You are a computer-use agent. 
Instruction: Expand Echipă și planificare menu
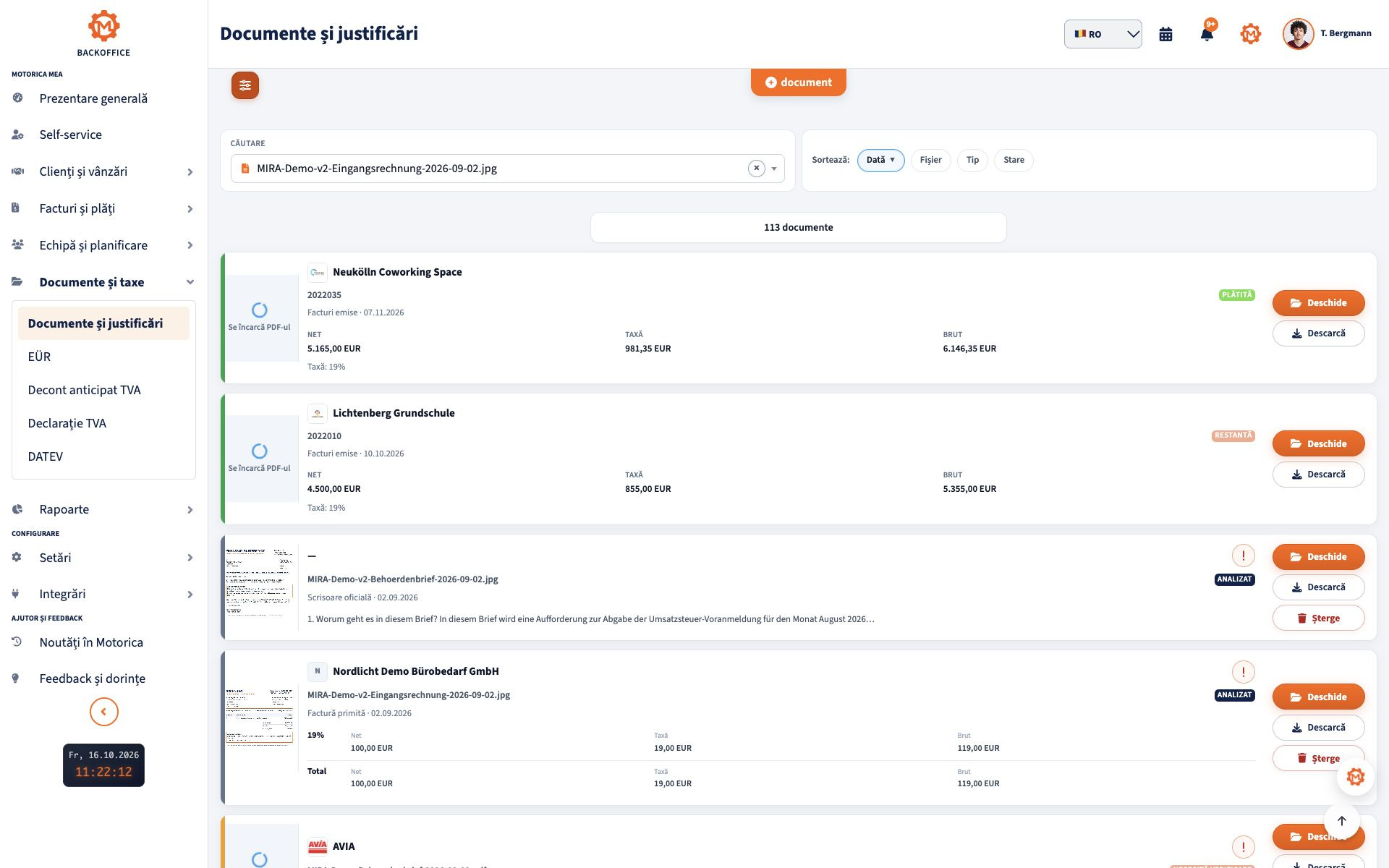pos(103,245)
